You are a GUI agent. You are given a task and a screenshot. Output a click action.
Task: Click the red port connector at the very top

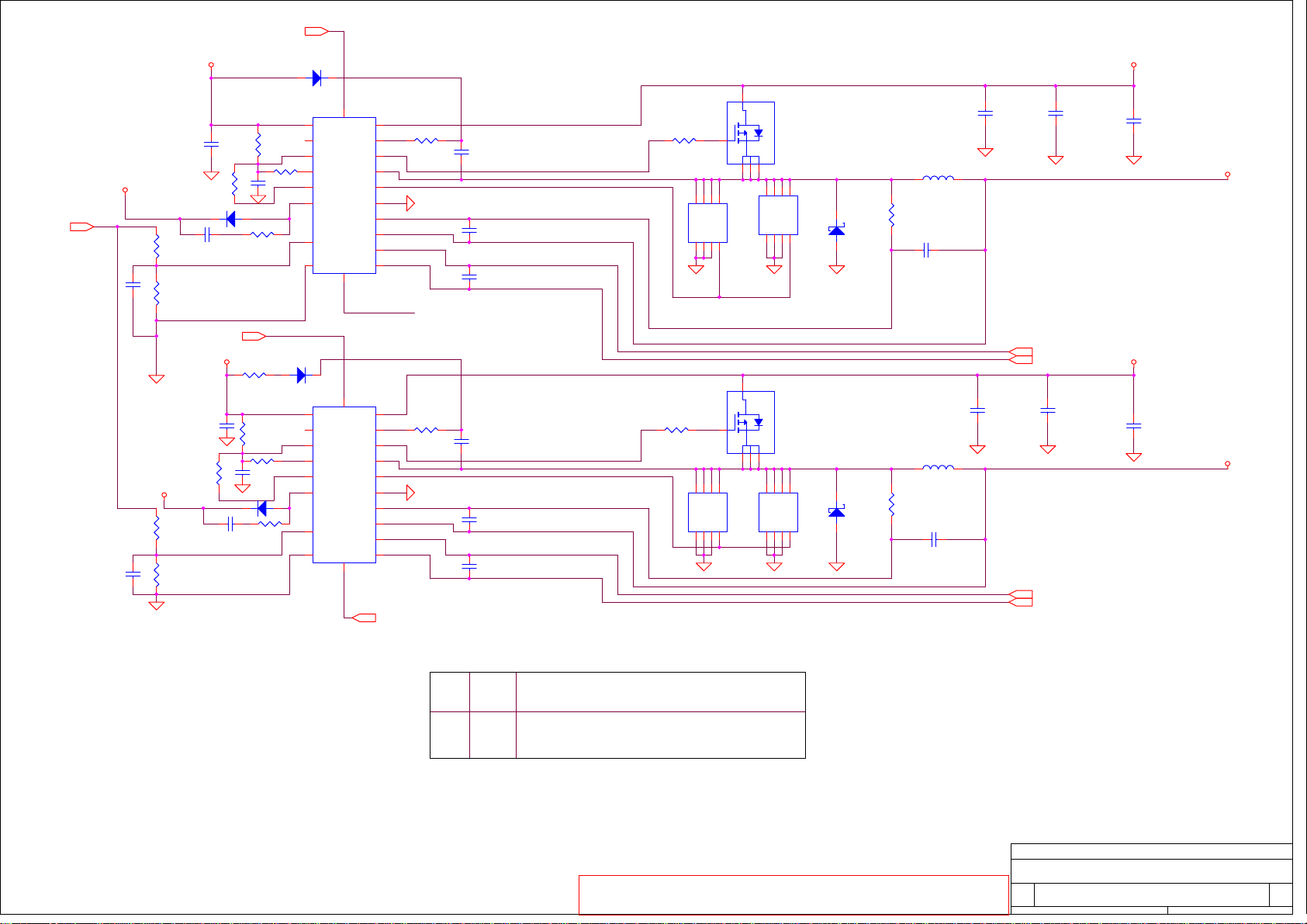[x=316, y=31]
